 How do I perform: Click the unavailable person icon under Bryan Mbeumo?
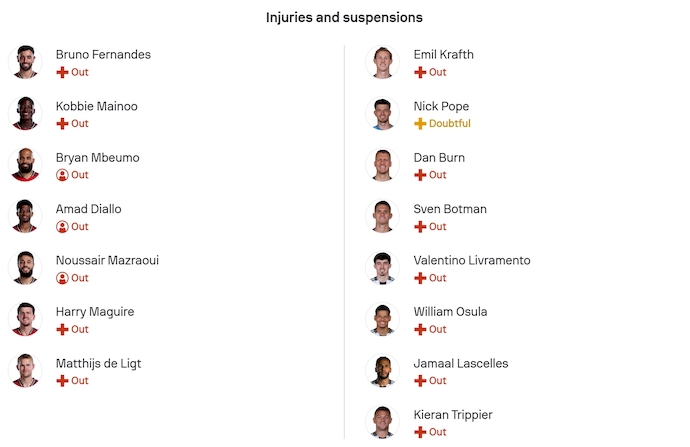[62, 175]
